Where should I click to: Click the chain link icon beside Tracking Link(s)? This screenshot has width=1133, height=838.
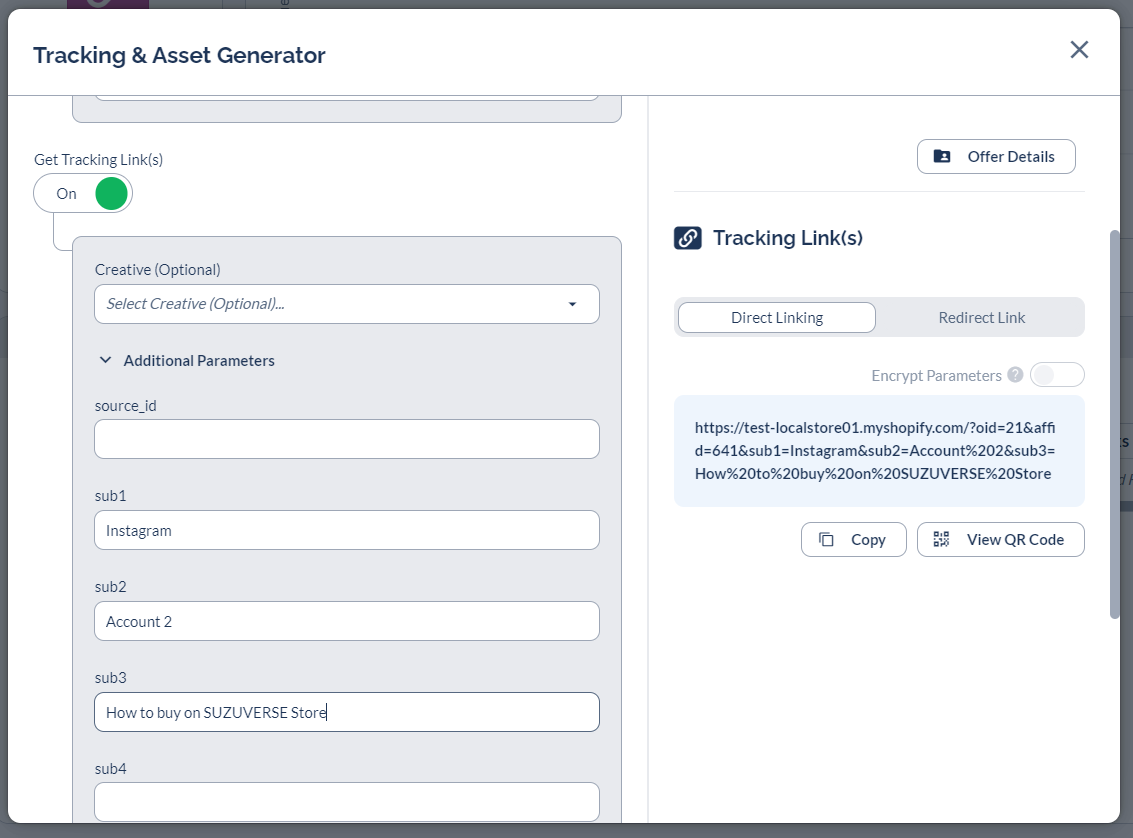688,238
